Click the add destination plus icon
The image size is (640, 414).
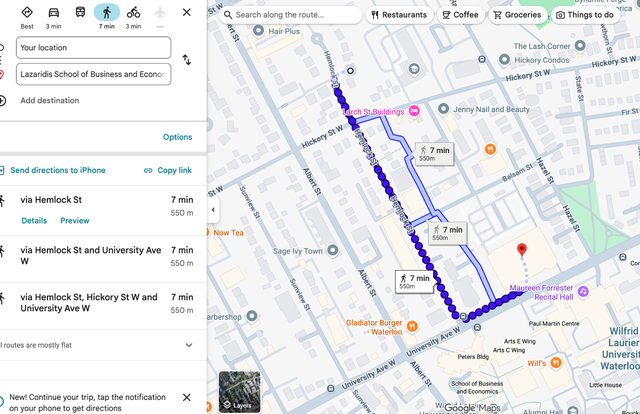point(3,100)
